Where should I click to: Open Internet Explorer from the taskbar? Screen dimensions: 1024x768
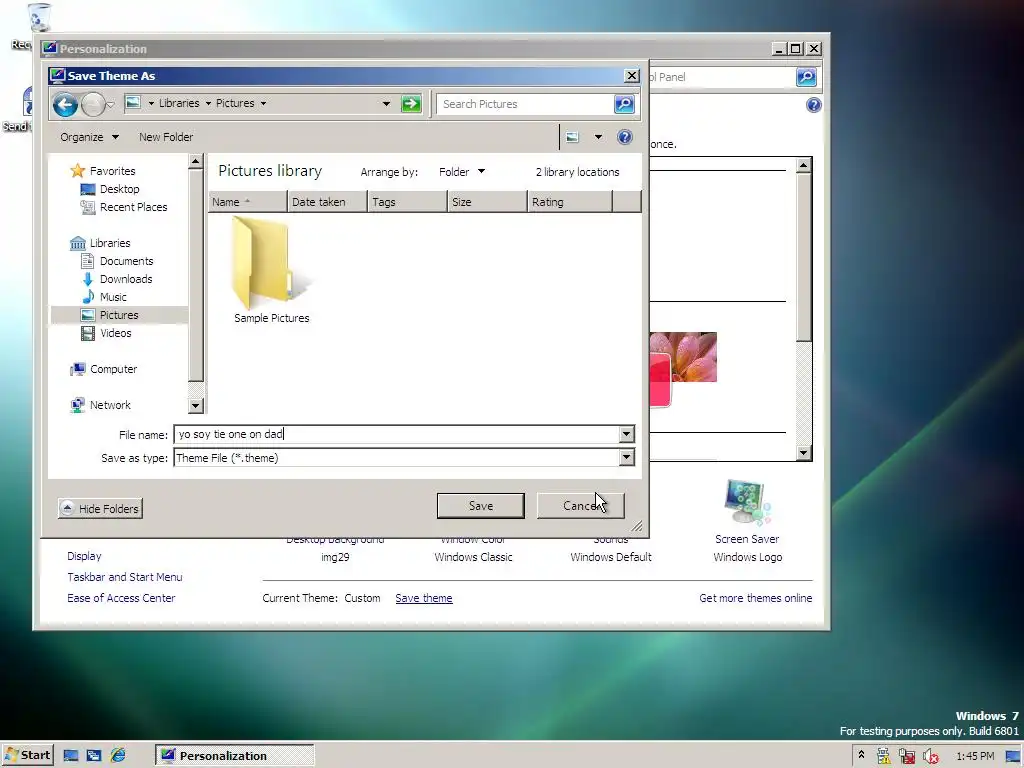coord(118,756)
